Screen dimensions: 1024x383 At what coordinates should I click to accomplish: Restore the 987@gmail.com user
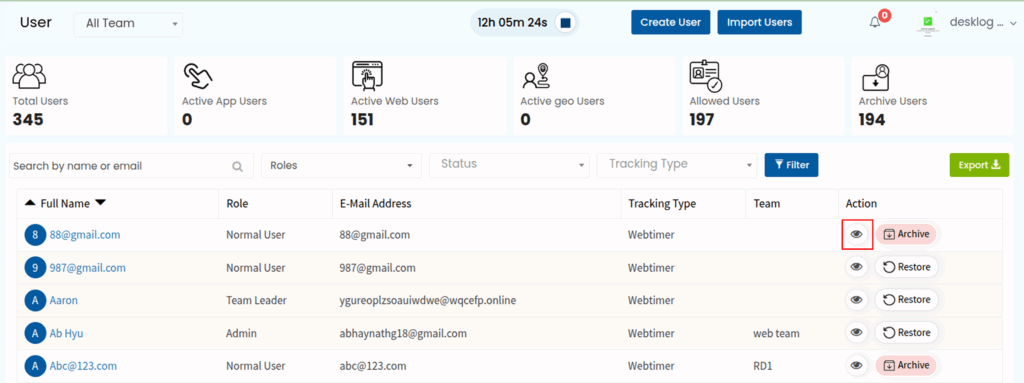point(906,267)
